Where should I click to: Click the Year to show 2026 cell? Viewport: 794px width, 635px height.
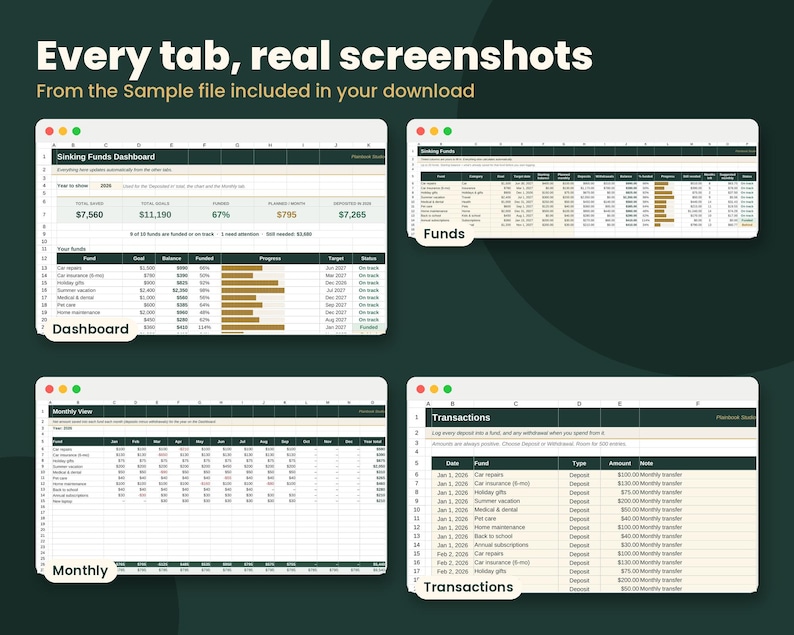click(x=106, y=186)
